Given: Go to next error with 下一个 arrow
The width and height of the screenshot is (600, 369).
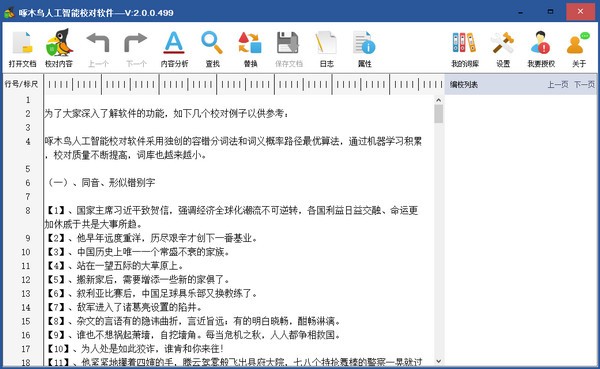Looking at the screenshot, I should point(136,49).
